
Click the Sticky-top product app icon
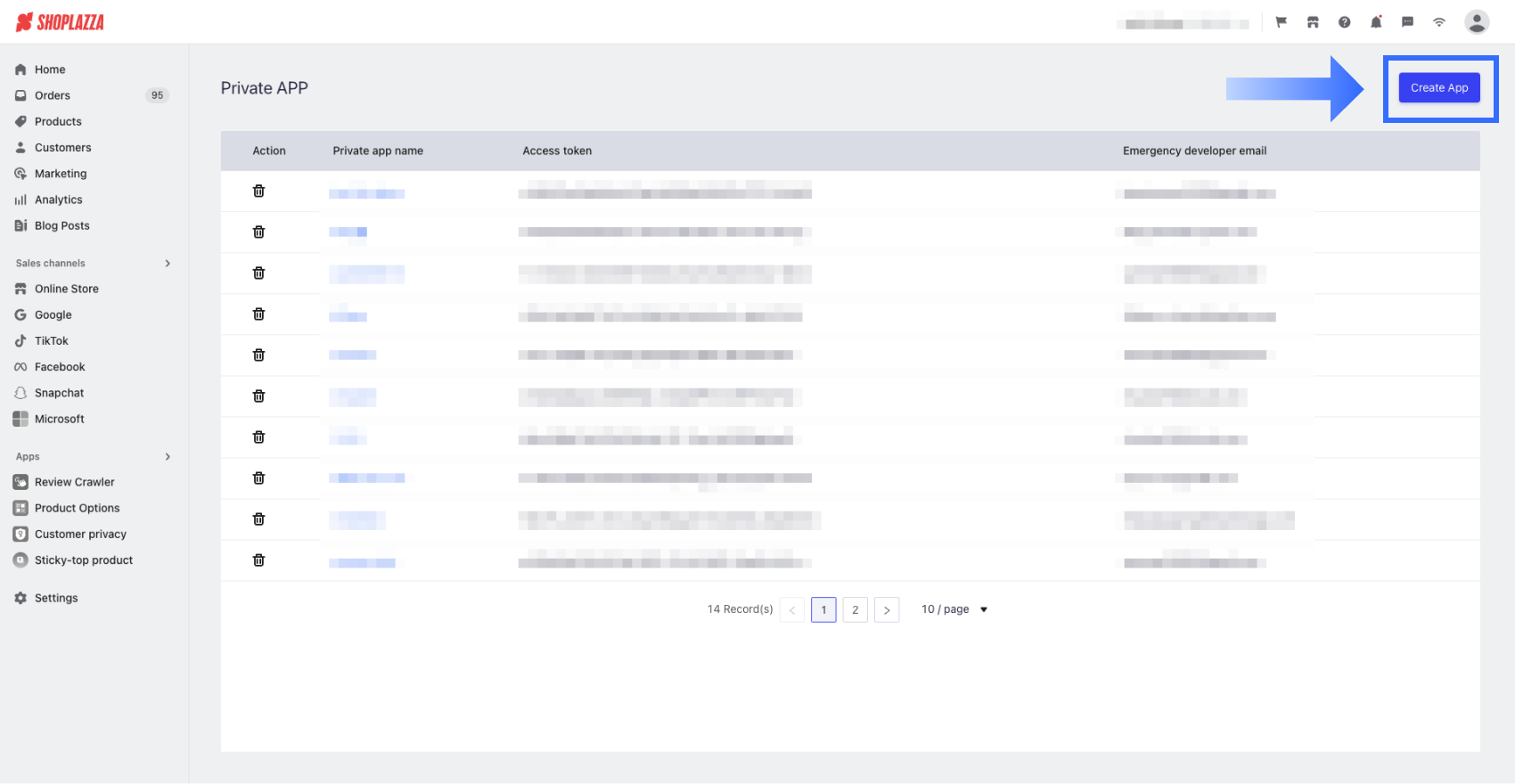pyautogui.click(x=20, y=560)
